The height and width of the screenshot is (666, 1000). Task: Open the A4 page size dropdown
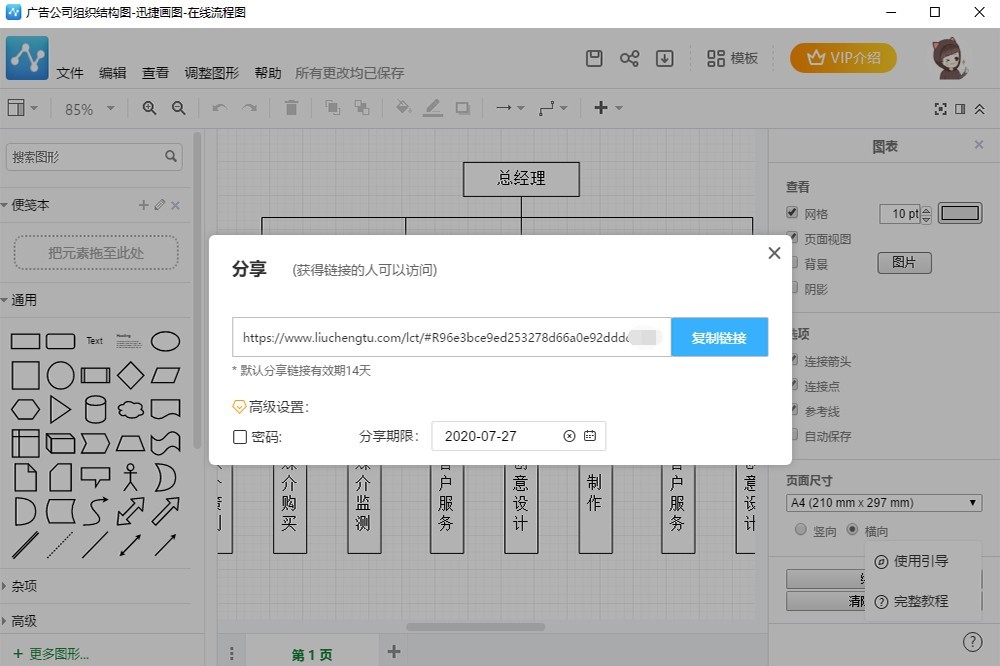(x=884, y=502)
